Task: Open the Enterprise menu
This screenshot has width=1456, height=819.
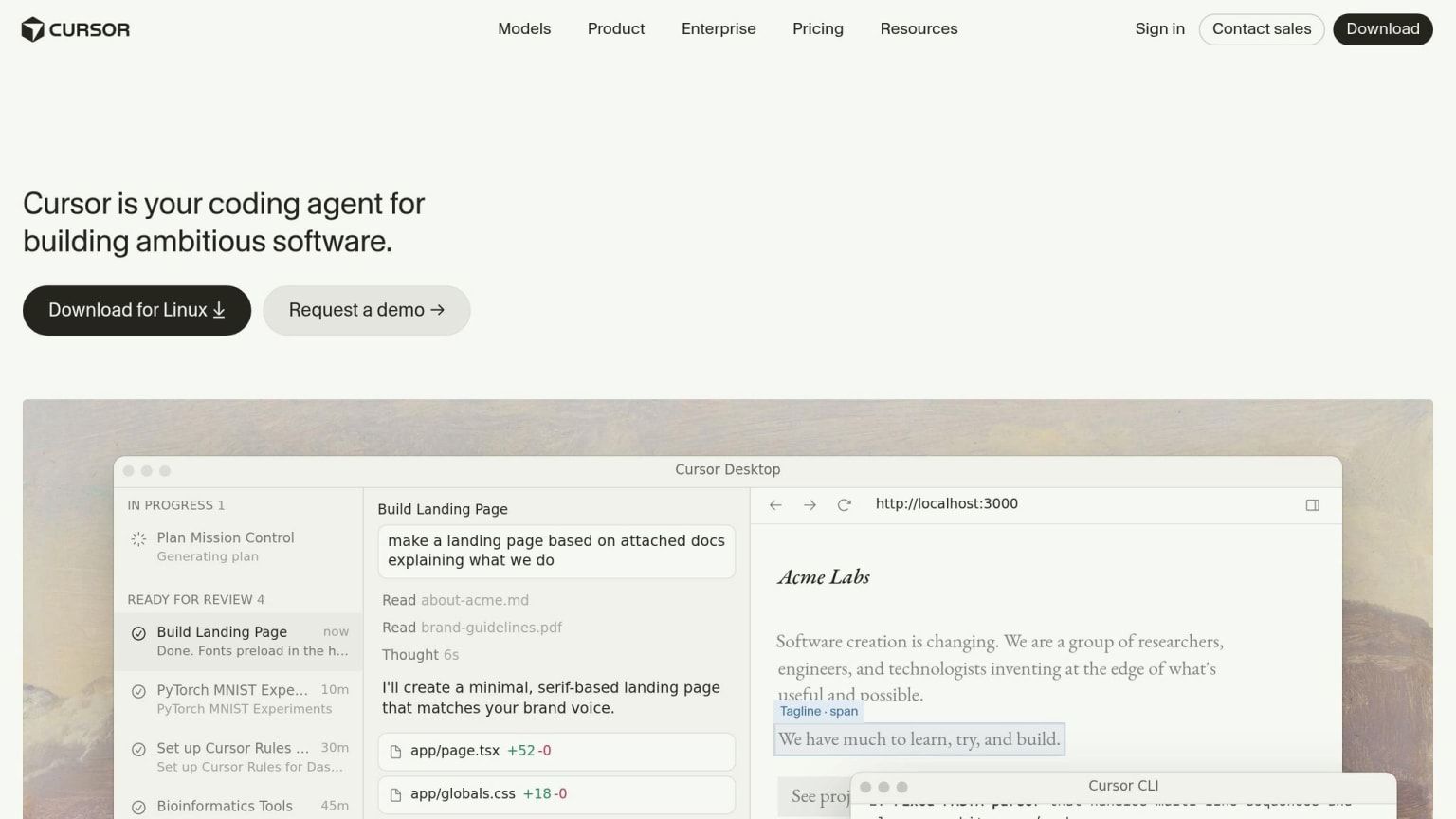Action: pos(719,29)
